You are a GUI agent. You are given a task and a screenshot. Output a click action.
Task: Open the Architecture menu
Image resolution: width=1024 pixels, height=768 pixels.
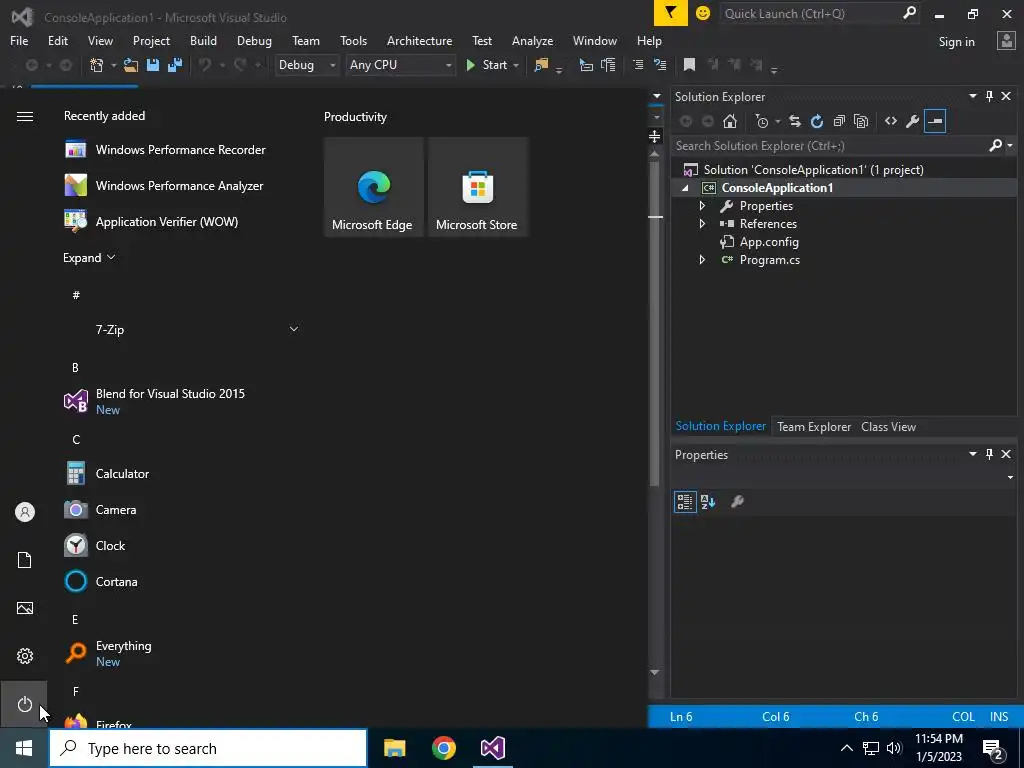click(x=419, y=40)
